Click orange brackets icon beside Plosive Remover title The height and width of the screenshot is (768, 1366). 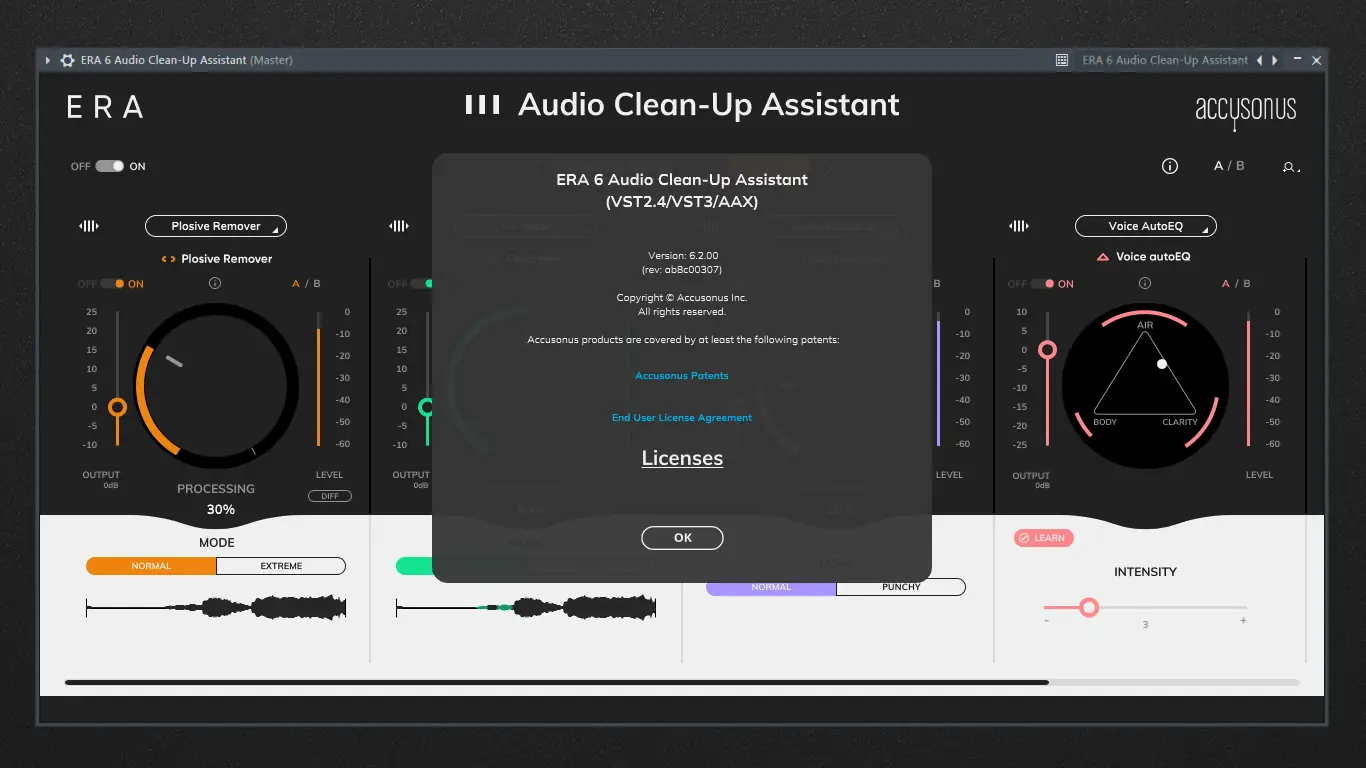168,259
